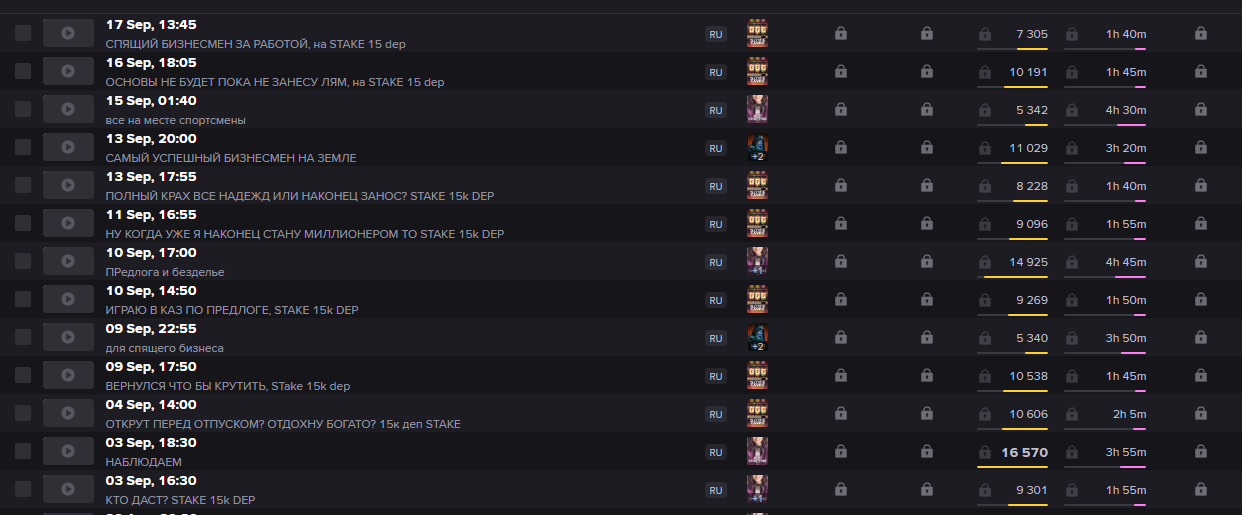Screen dimensions: 1242x515
Task: Select checkbox for 10 Sep, 14:50 stream
Action: pos(23,299)
